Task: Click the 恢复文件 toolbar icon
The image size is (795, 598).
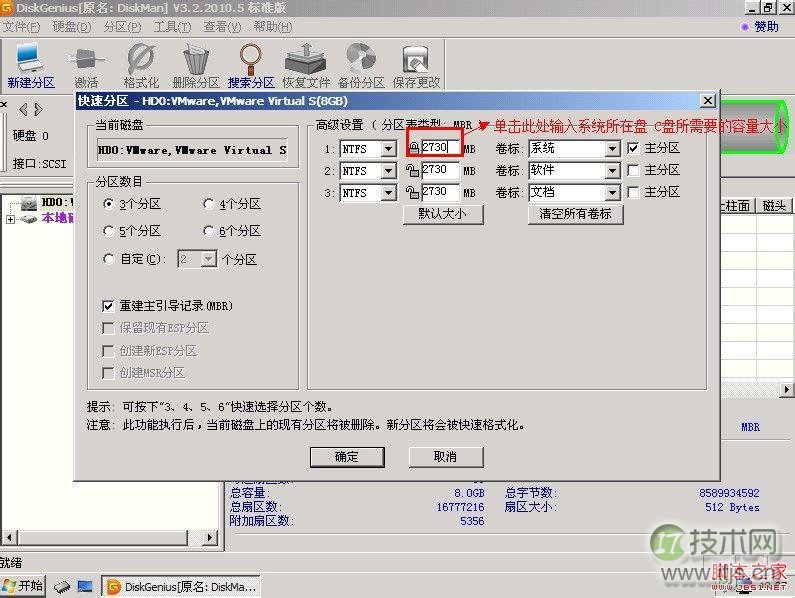Action: [x=306, y=66]
